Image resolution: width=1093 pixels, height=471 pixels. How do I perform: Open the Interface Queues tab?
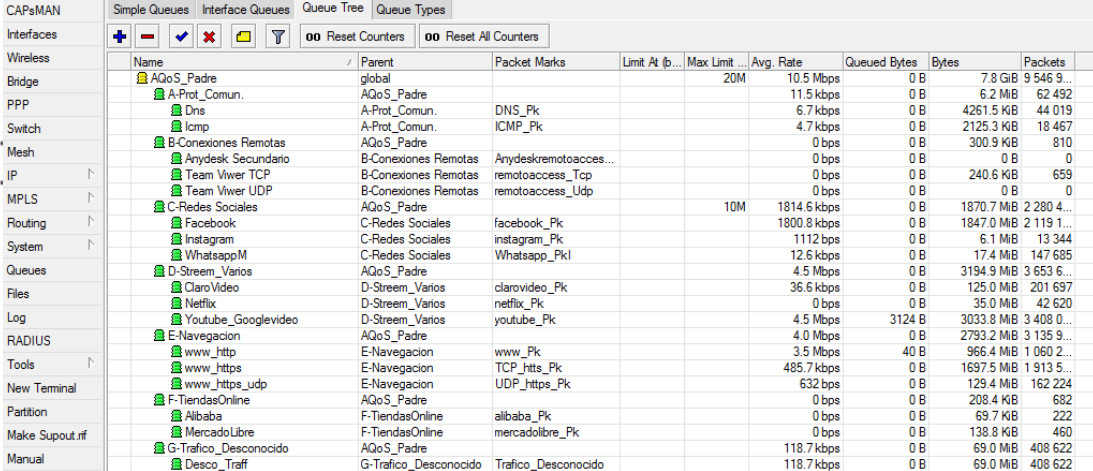(245, 10)
